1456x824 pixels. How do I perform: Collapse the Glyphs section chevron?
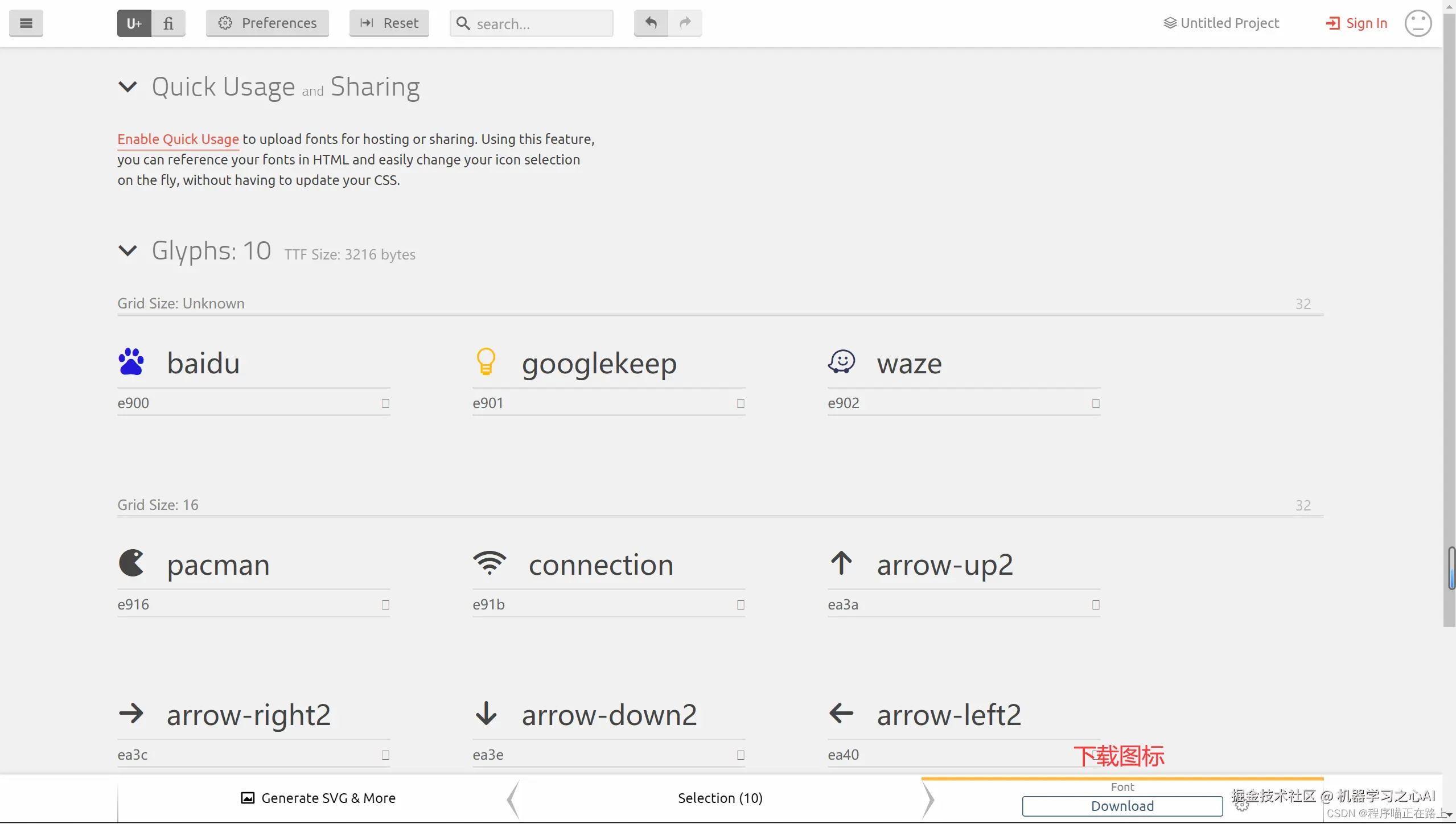[x=127, y=250]
